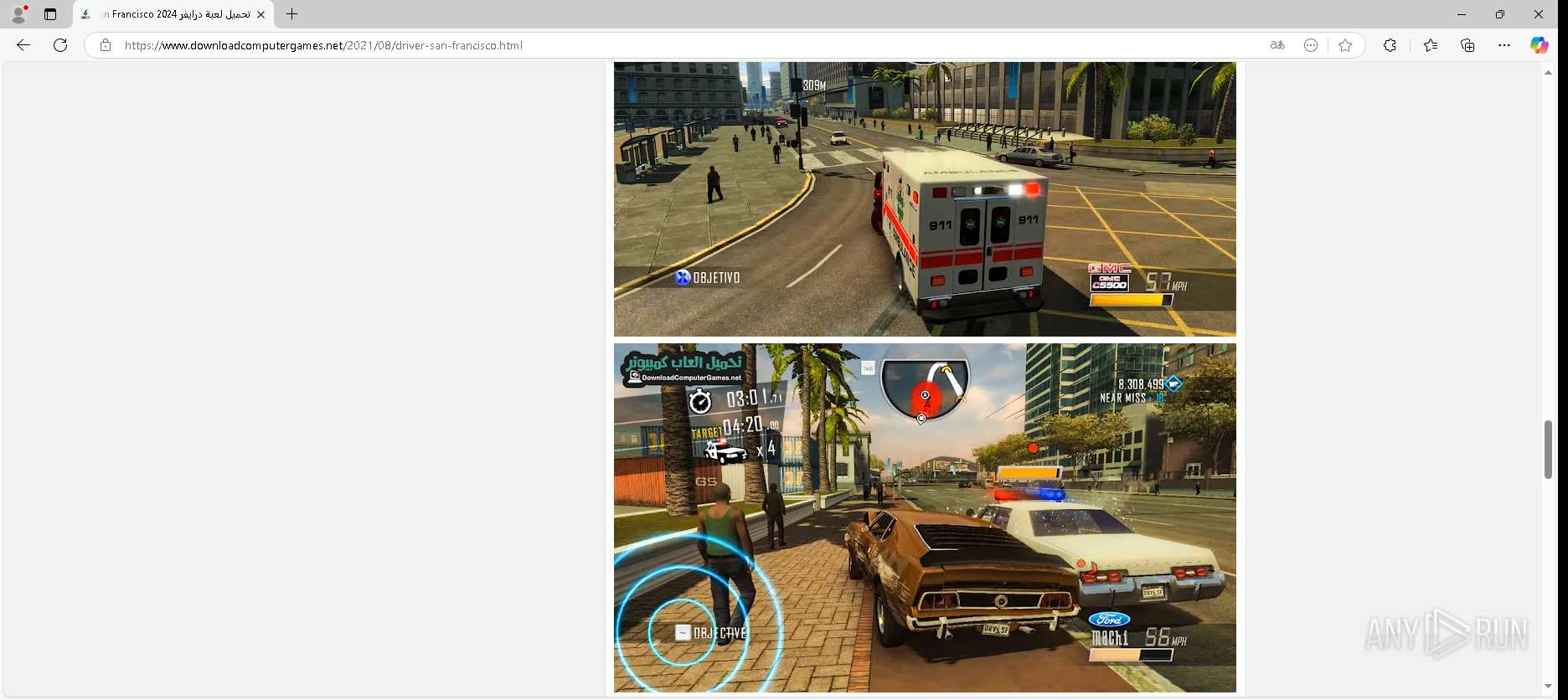Open the browser profile icon

18,14
